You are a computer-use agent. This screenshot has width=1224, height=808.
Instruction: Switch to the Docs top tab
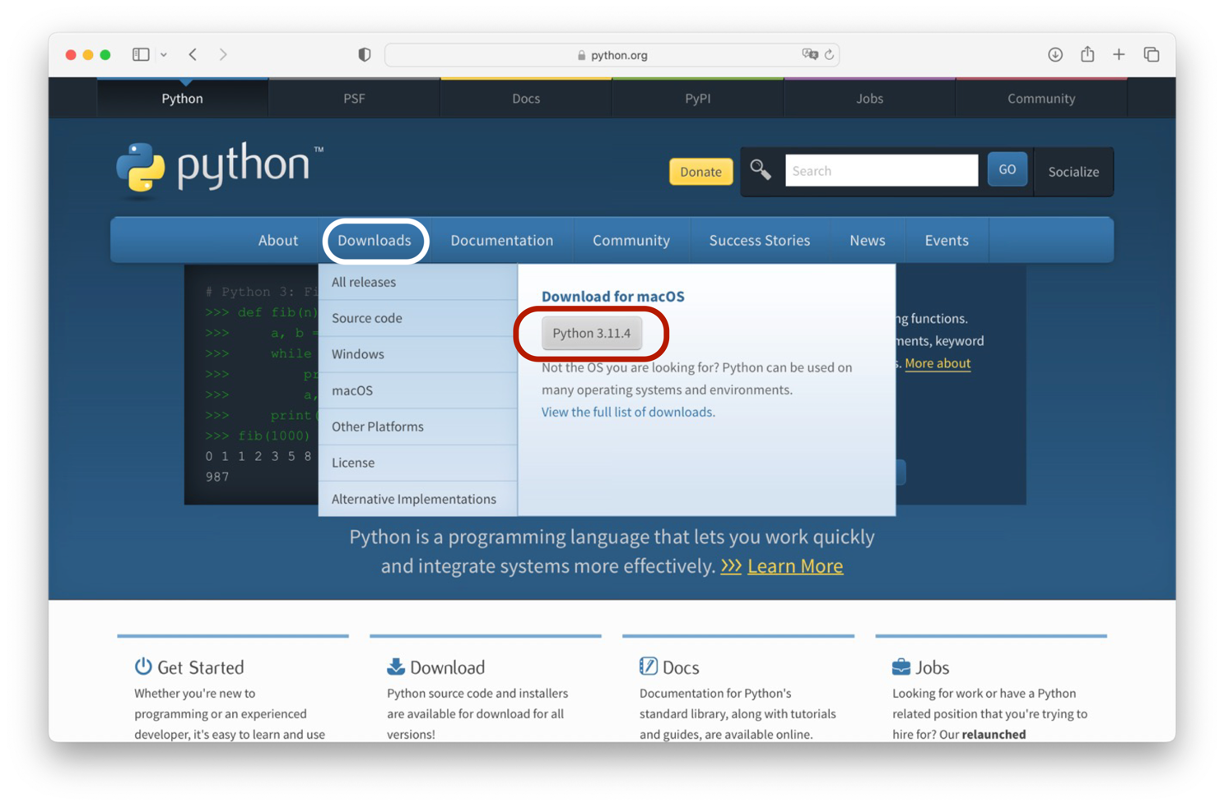click(x=526, y=98)
